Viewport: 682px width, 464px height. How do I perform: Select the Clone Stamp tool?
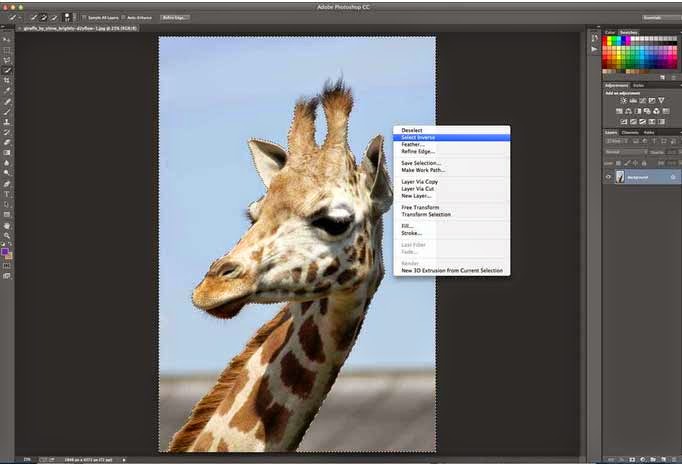point(7,122)
